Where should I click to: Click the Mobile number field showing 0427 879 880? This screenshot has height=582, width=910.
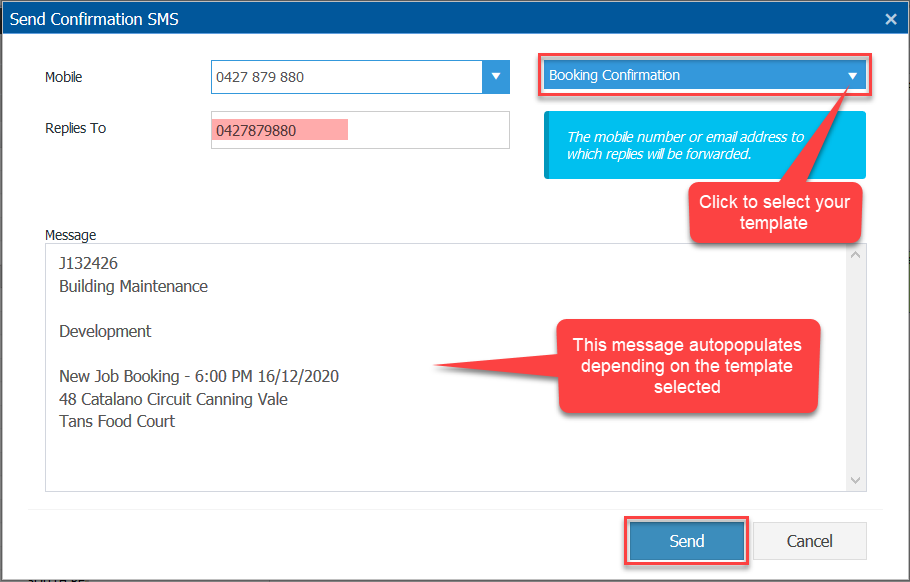pyautogui.click(x=346, y=77)
